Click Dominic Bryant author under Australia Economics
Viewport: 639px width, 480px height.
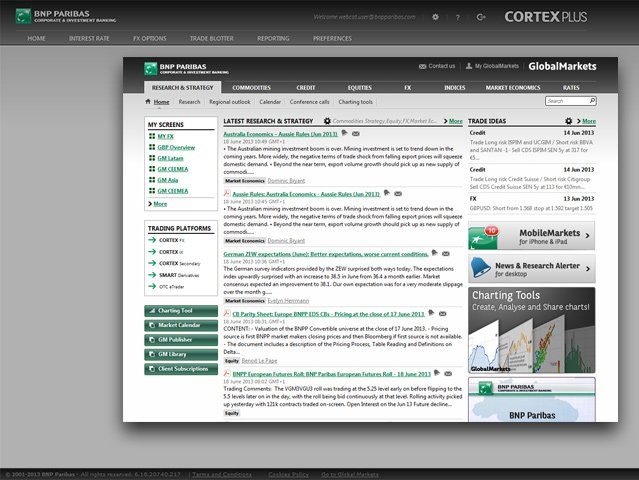pos(286,181)
